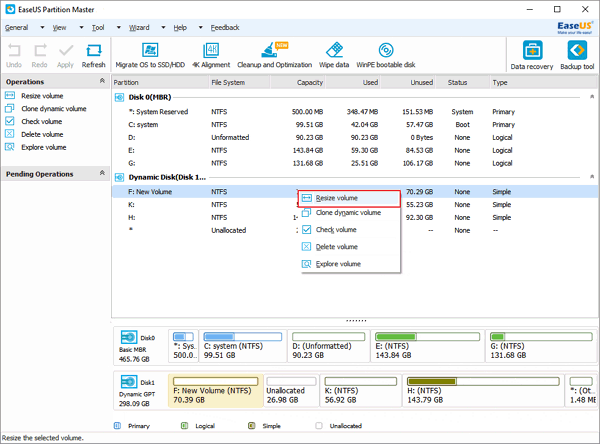
Task: Open the View menu
Action: tap(59, 28)
